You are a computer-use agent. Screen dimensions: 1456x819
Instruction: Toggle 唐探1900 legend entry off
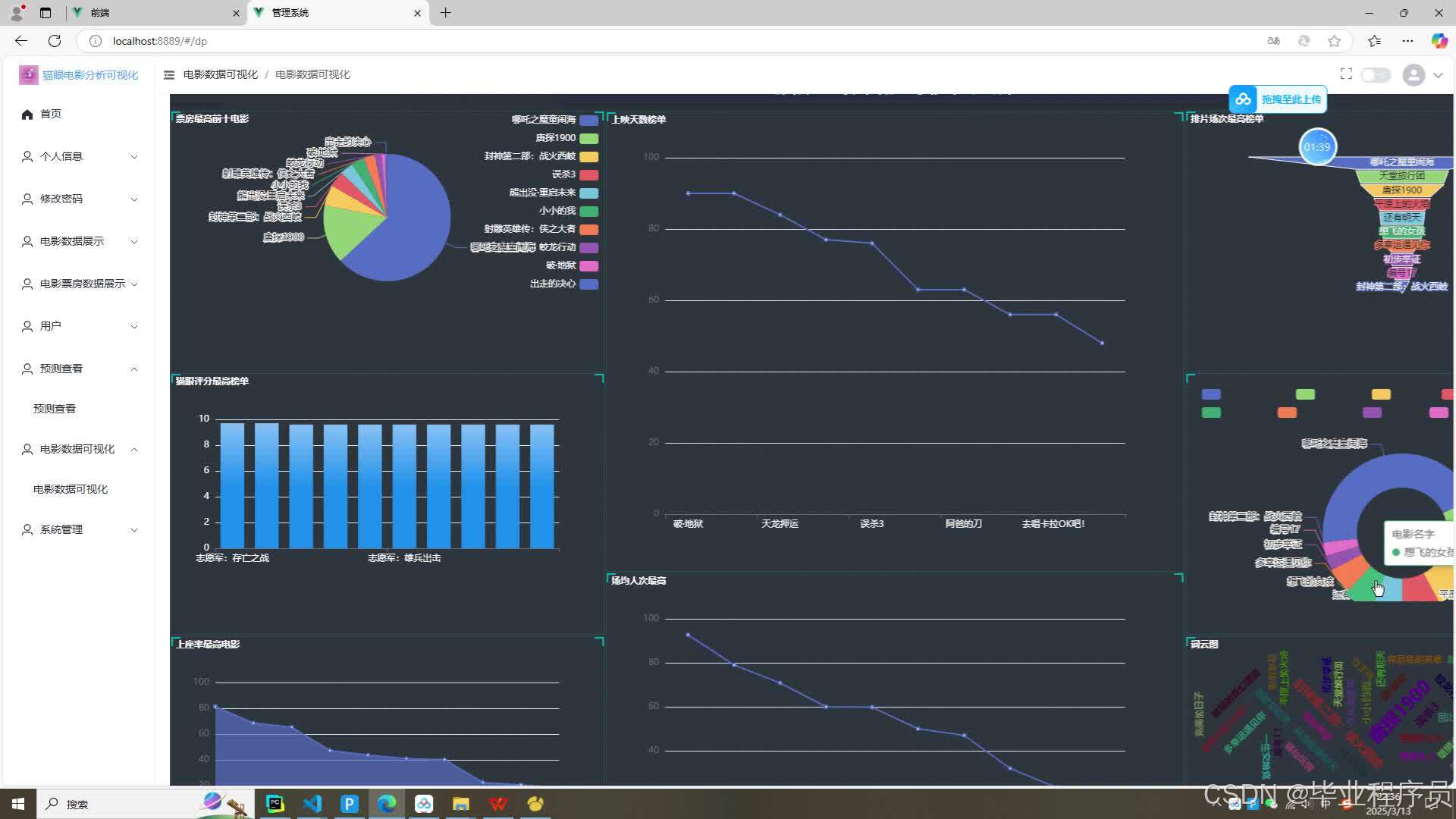tap(556, 138)
